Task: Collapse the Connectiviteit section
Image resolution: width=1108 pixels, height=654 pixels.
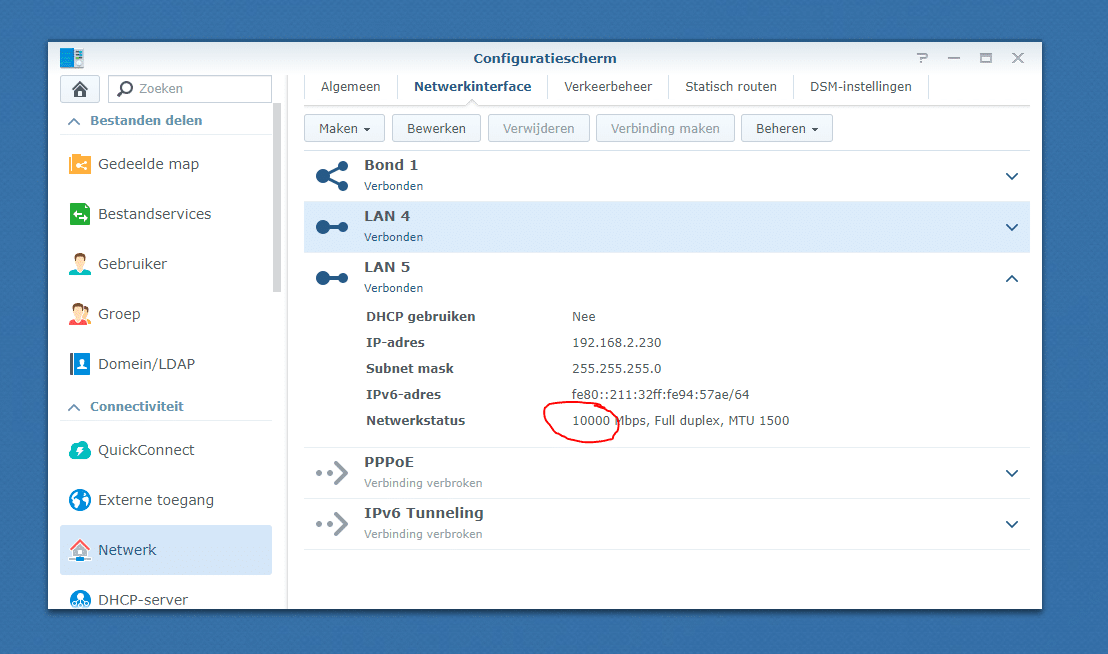Action: tap(74, 407)
